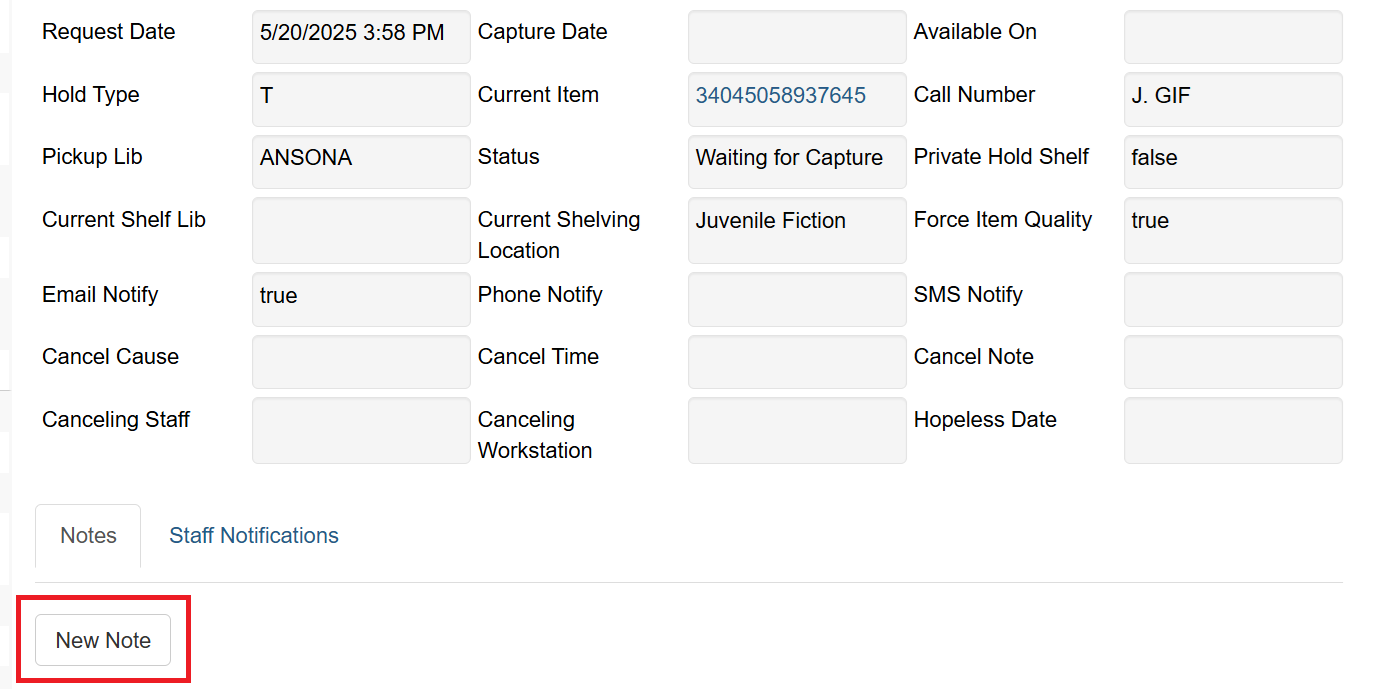Image resolution: width=1384 pixels, height=689 pixels.
Task: Click the New Note button
Action: (103, 640)
